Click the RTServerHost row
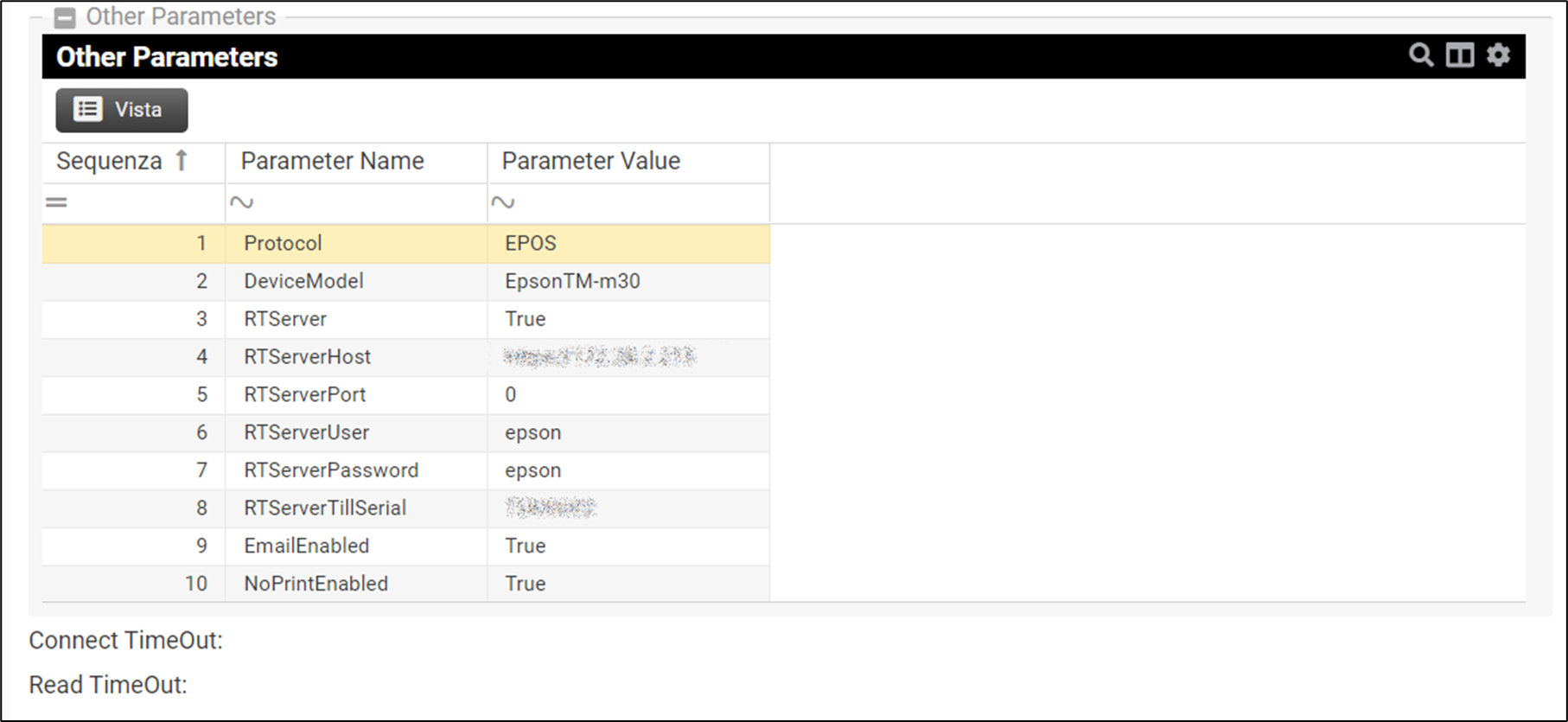 307,356
